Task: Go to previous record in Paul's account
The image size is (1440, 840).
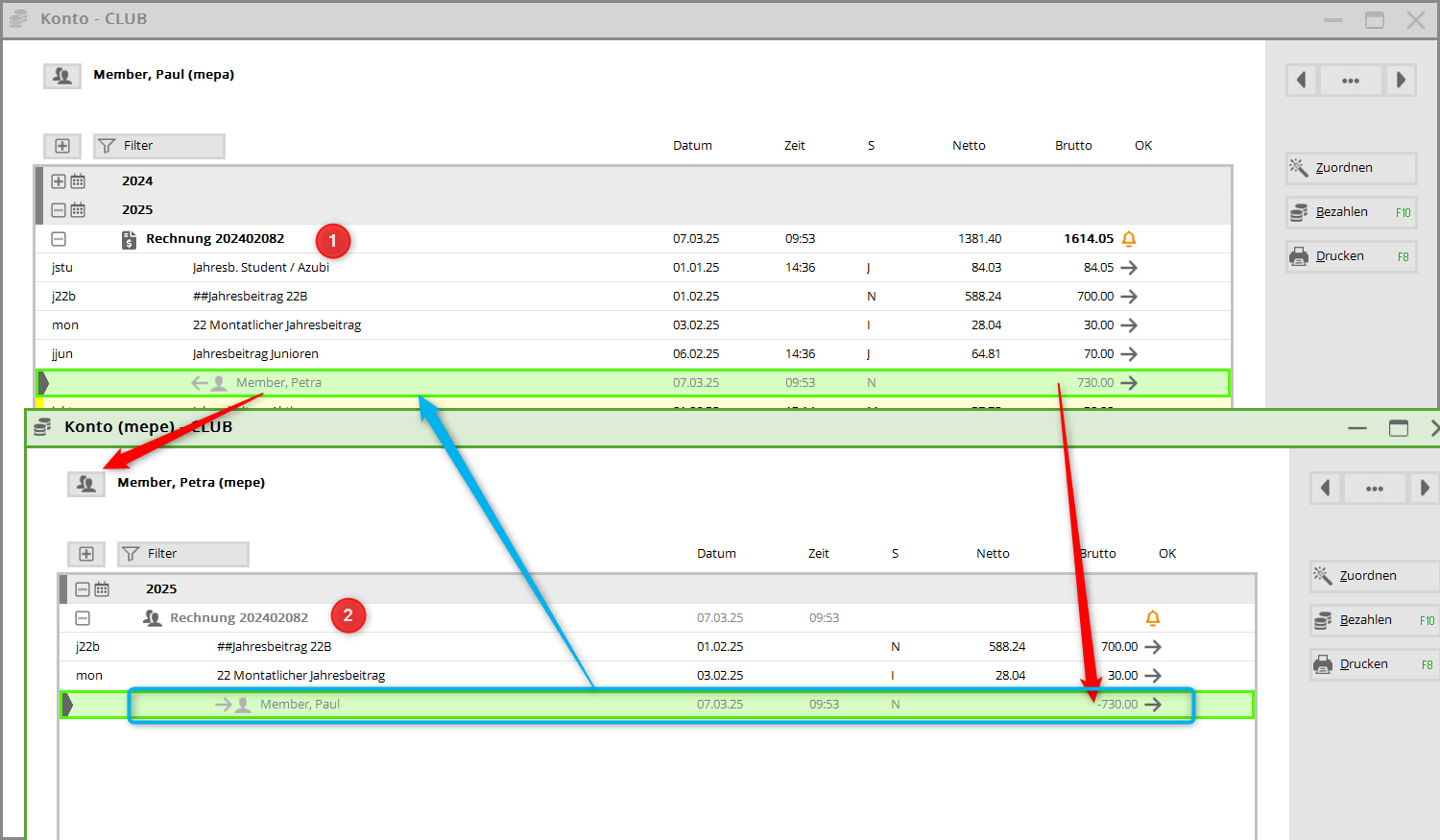Action: pyautogui.click(x=1302, y=80)
